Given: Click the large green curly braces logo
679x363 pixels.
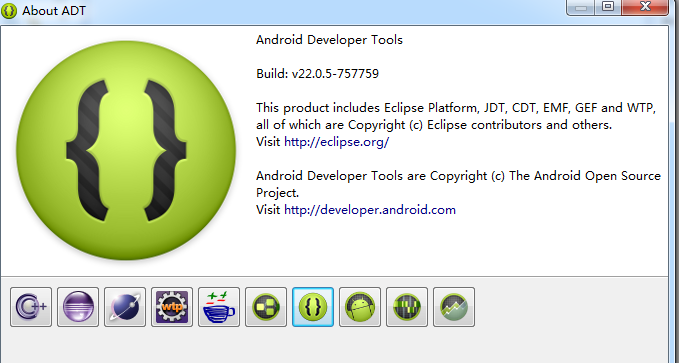Looking at the screenshot, I should [126, 150].
